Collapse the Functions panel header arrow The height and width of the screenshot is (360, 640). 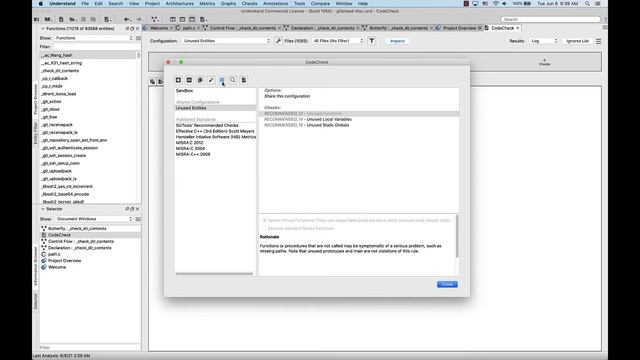click(x=42, y=29)
